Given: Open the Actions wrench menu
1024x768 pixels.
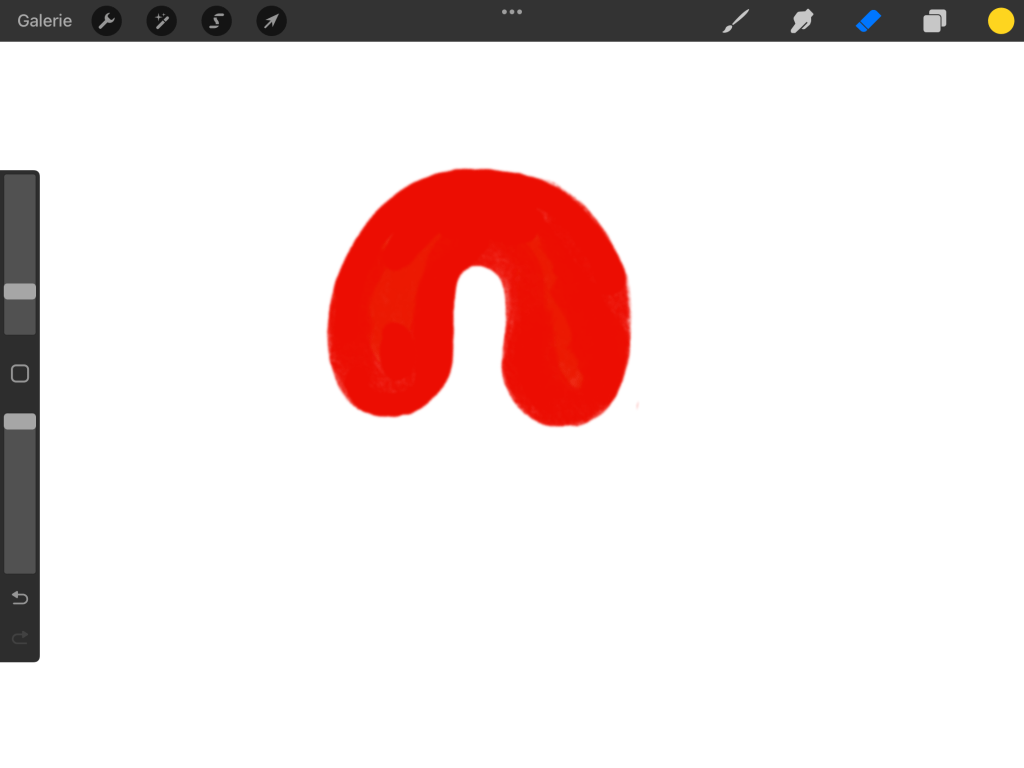Looking at the screenshot, I should 107,21.
